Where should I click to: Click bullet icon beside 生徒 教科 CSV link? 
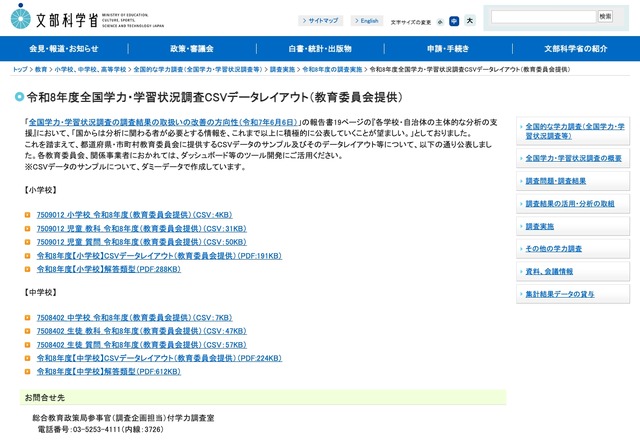click(27, 331)
